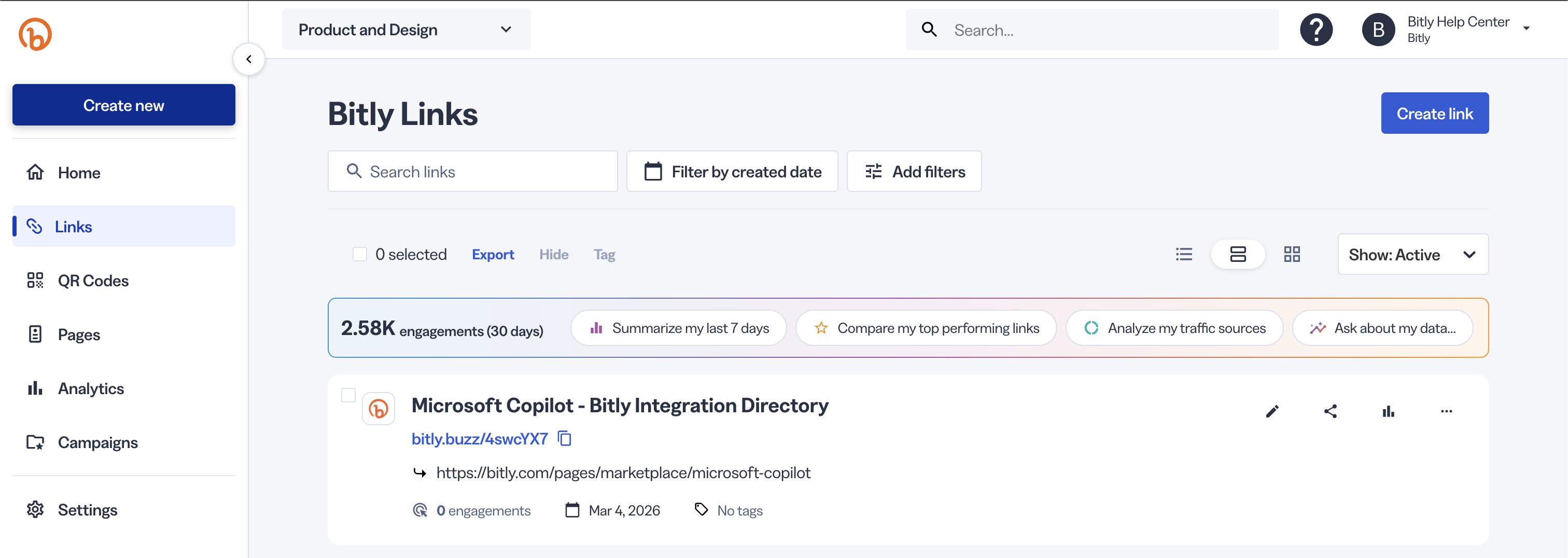Viewport: 1568px width, 558px height.
Task: Choose Compare my top performing links
Action: pyautogui.click(x=927, y=328)
